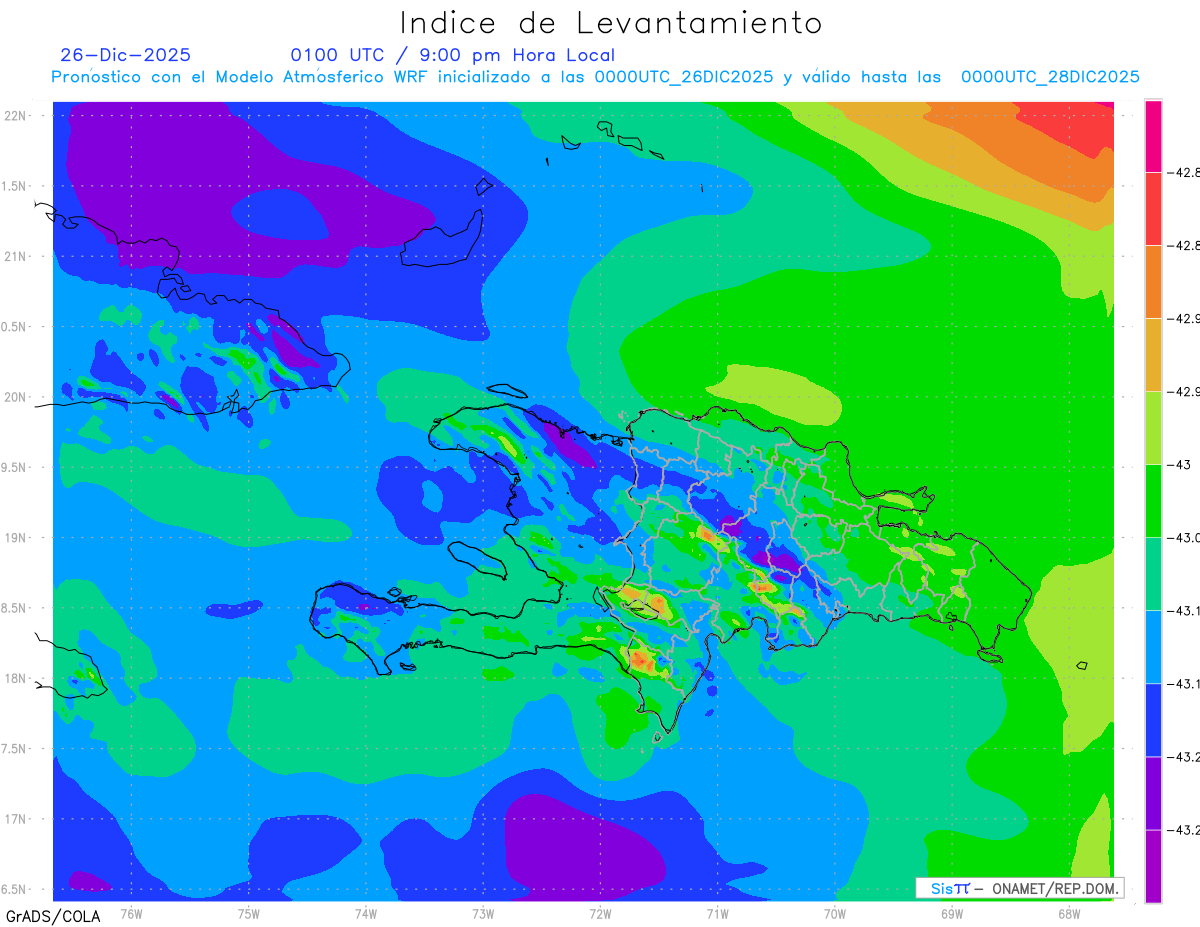Click the date label '26-Dic-2025'
This screenshot has height=927, width=1200.
click(x=125, y=55)
